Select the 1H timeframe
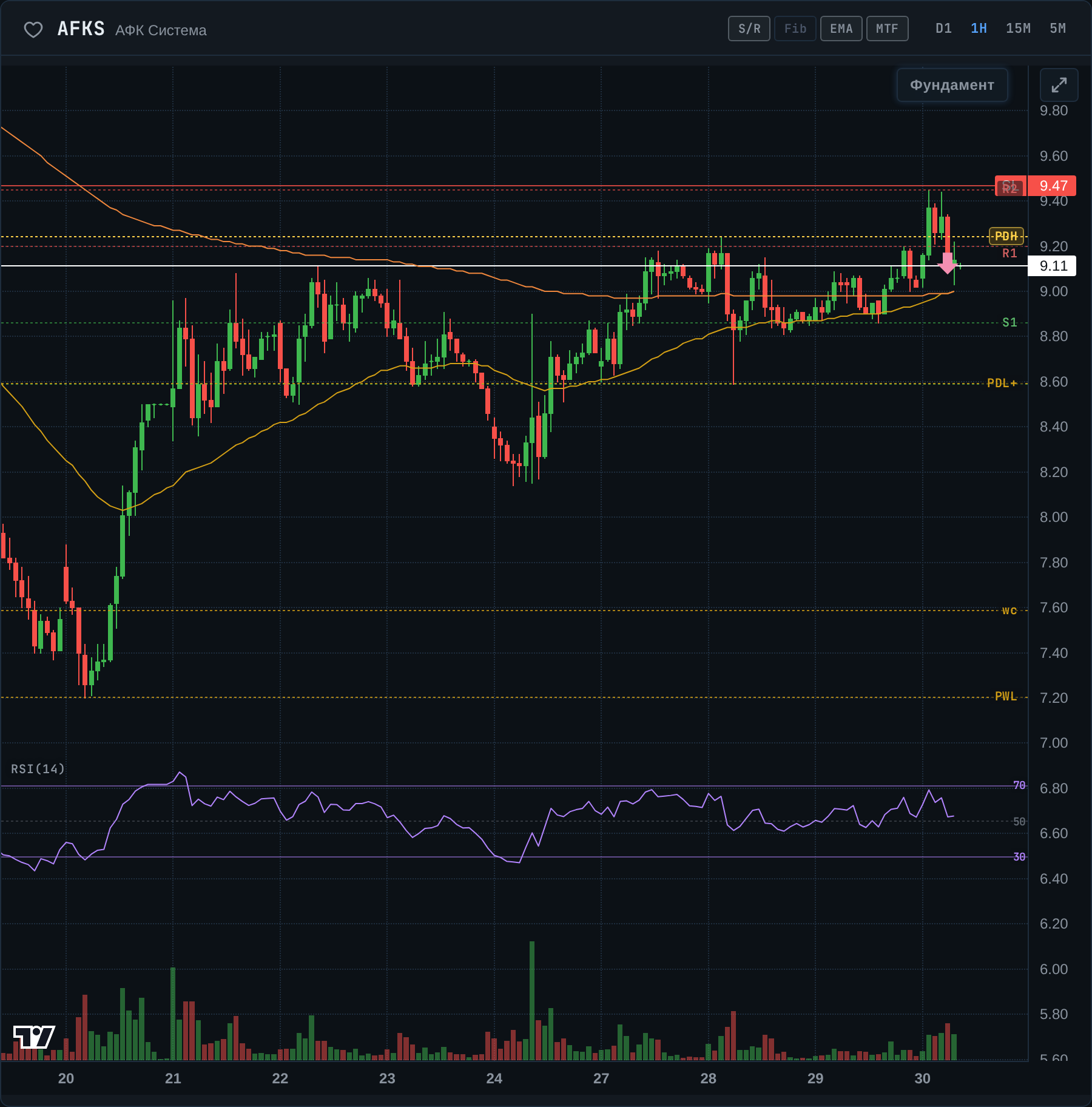The width and height of the screenshot is (1092, 1107). point(979,29)
